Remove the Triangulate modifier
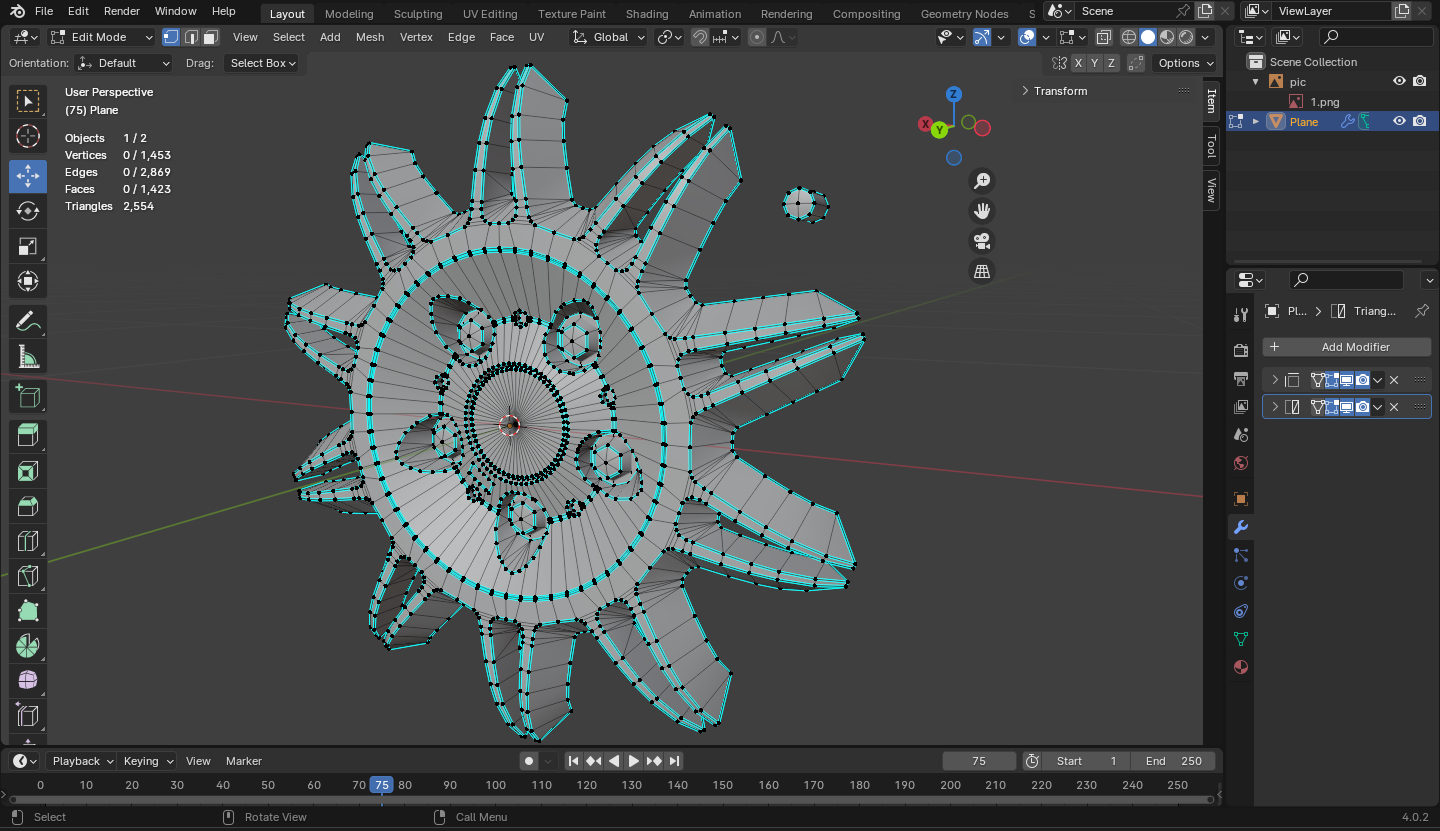The image size is (1440, 831). point(1394,407)
